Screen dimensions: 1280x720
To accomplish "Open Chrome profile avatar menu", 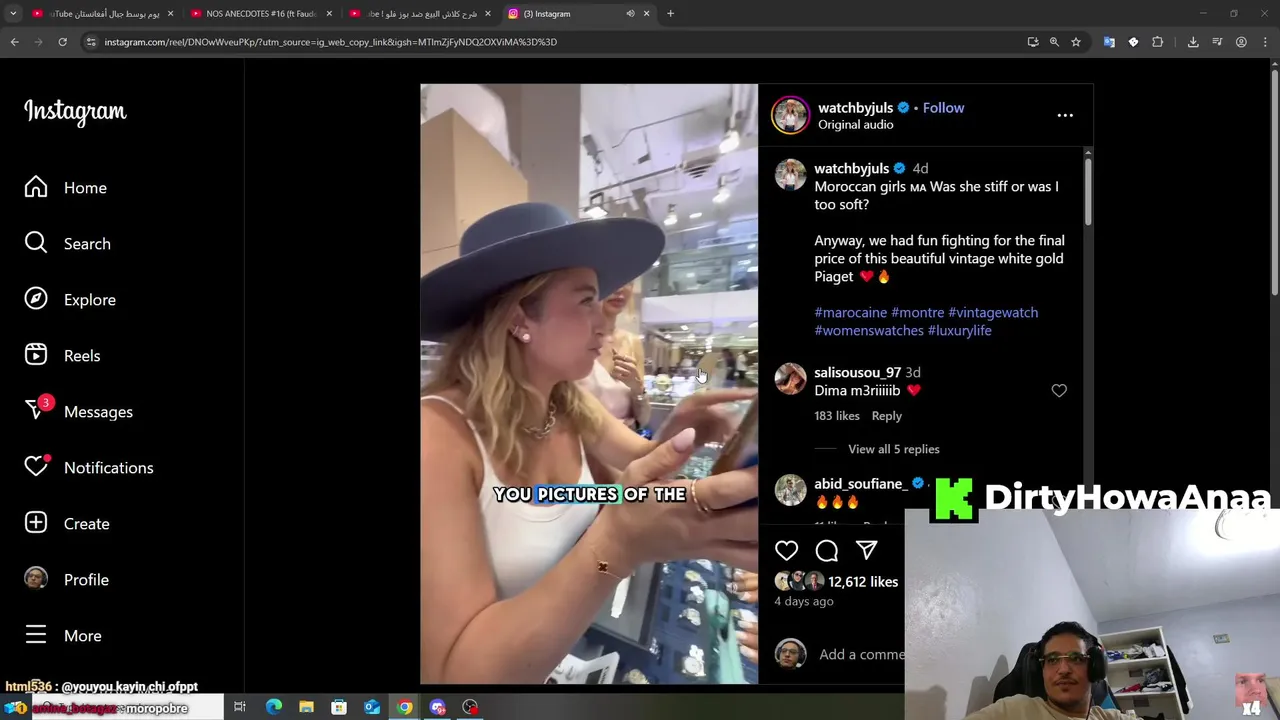I will (x=1241, y=42).
